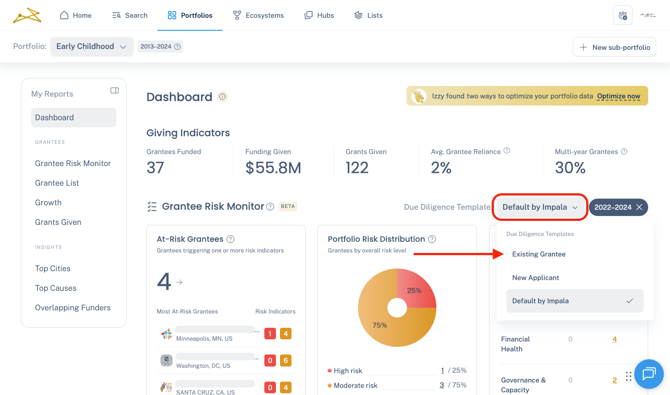Click the BETA badge
Screen dimensions: 670x395
point(288,206)
